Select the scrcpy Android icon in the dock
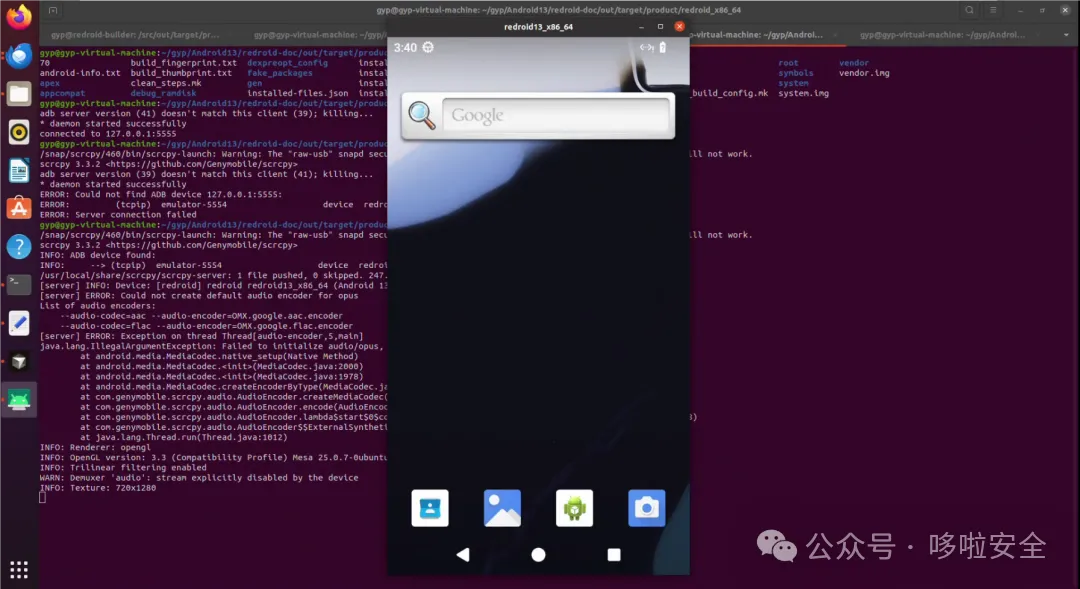This screenshot has height=589, width=1080. (x=19, y=400)
